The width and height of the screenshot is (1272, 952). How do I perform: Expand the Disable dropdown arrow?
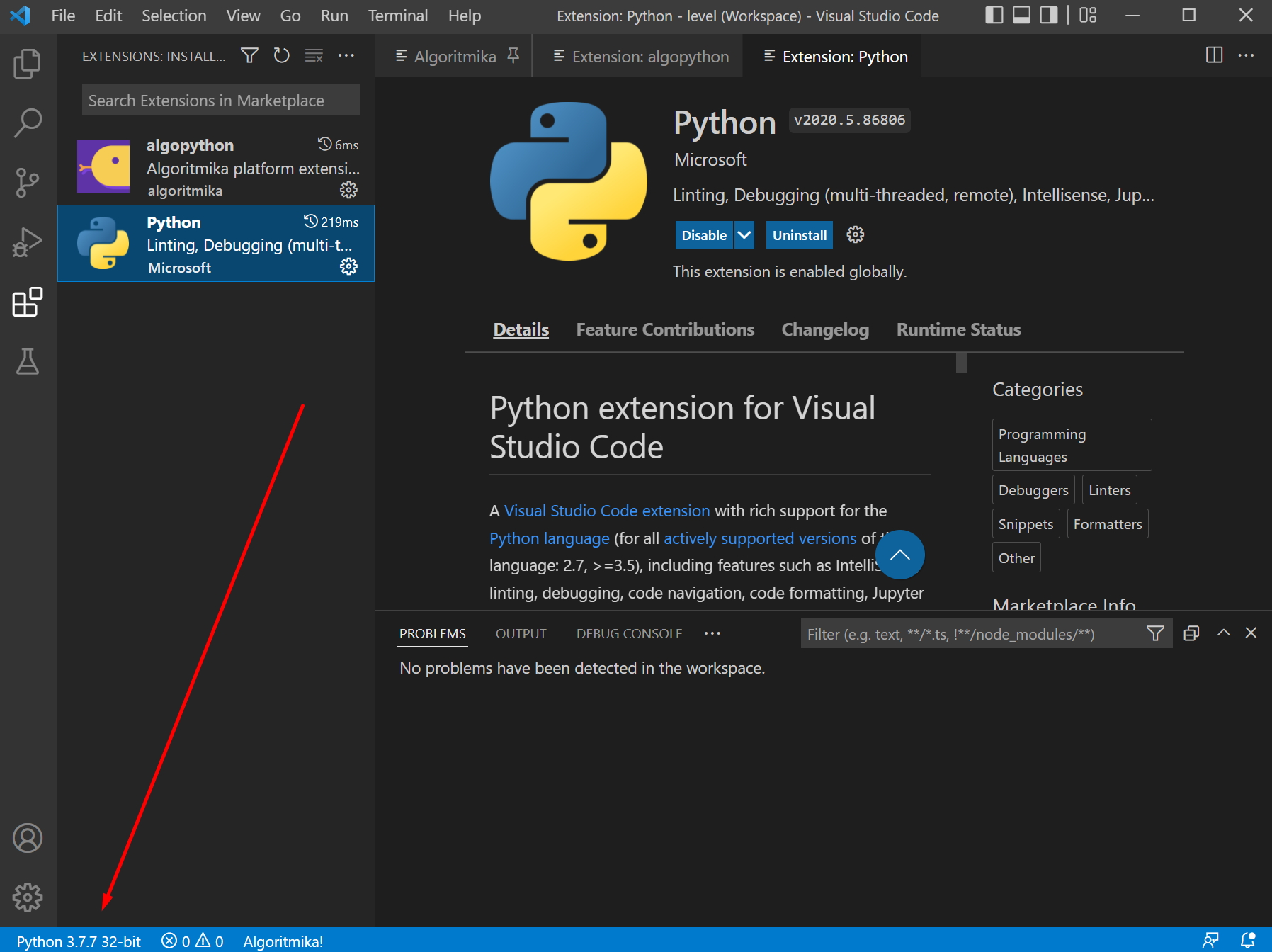click(x=744, y=235)
